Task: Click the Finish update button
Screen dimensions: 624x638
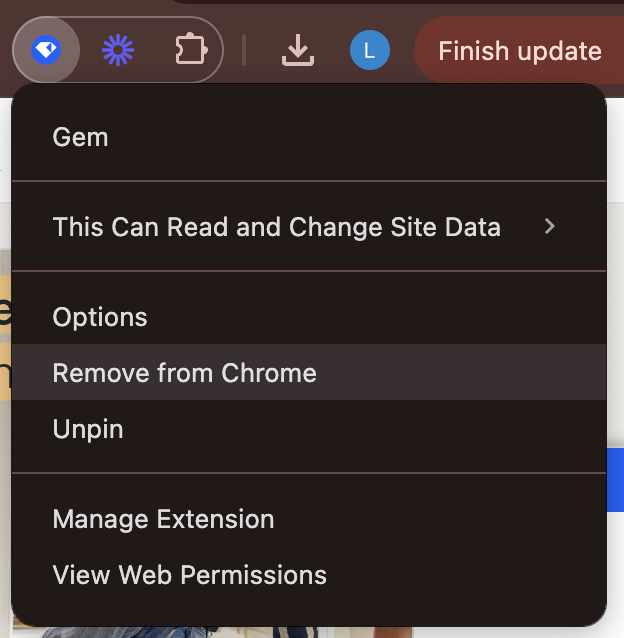Action: [x=519, y=50]
